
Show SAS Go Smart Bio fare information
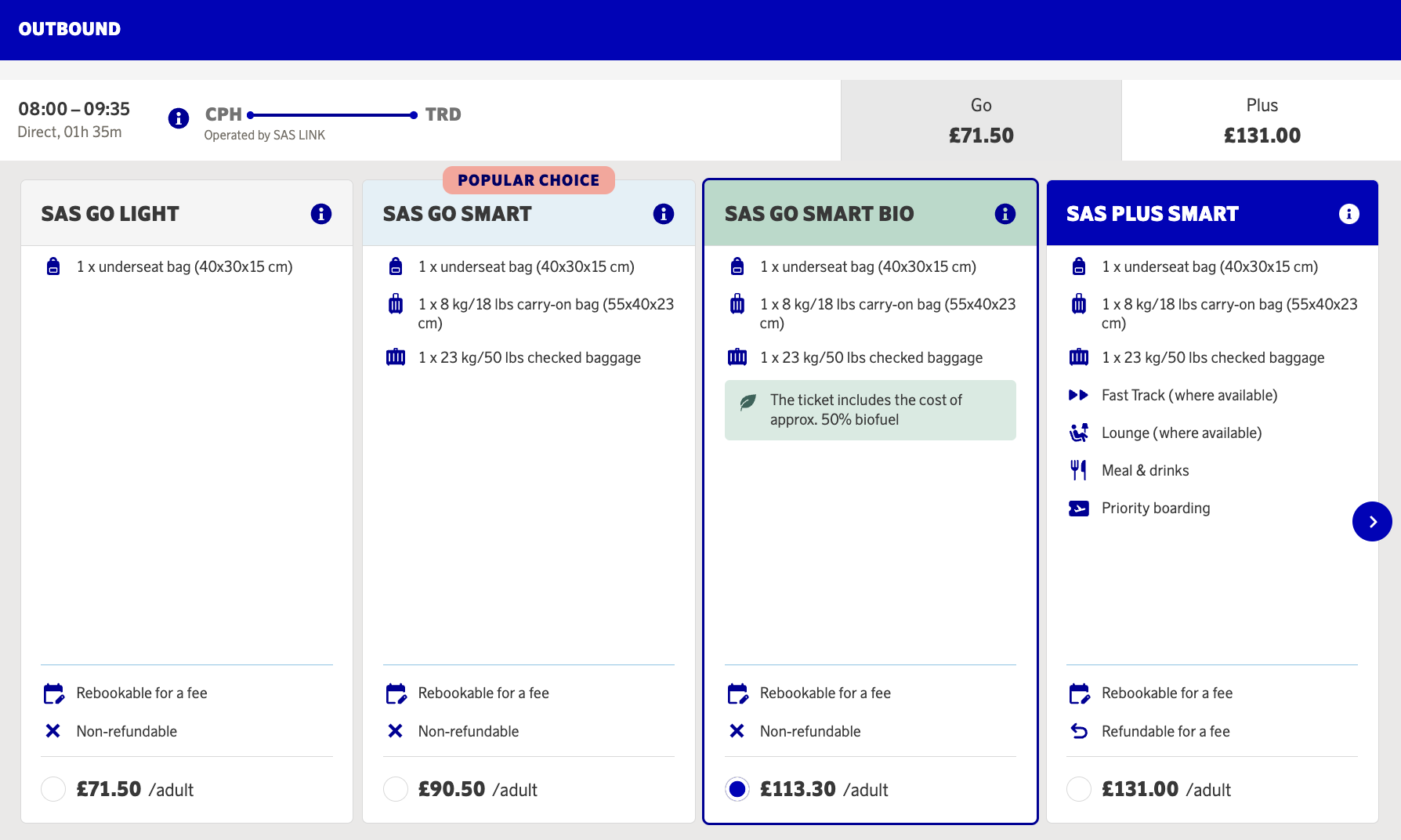(x=1005, y=214)
